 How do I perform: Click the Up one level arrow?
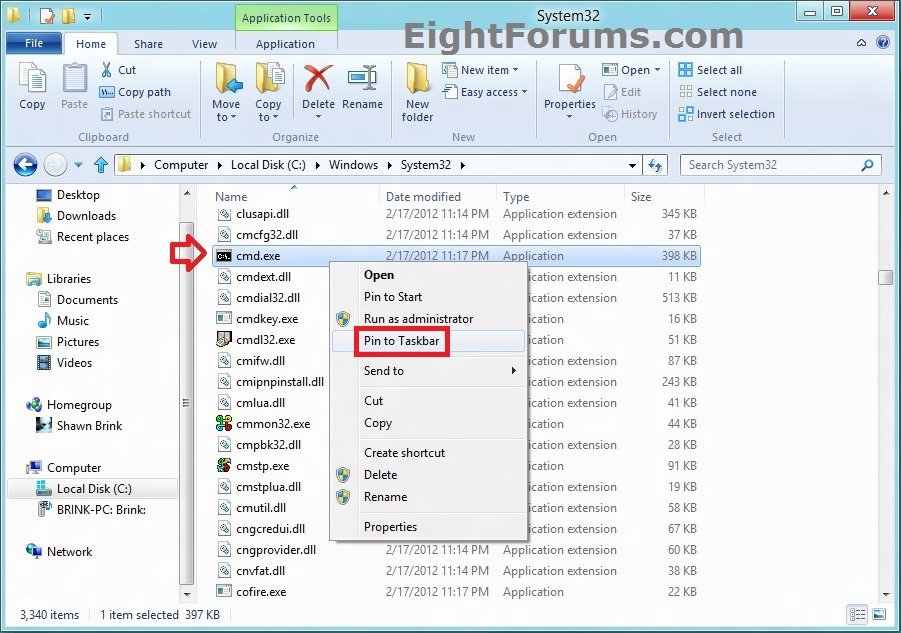(x=100, y=165)
